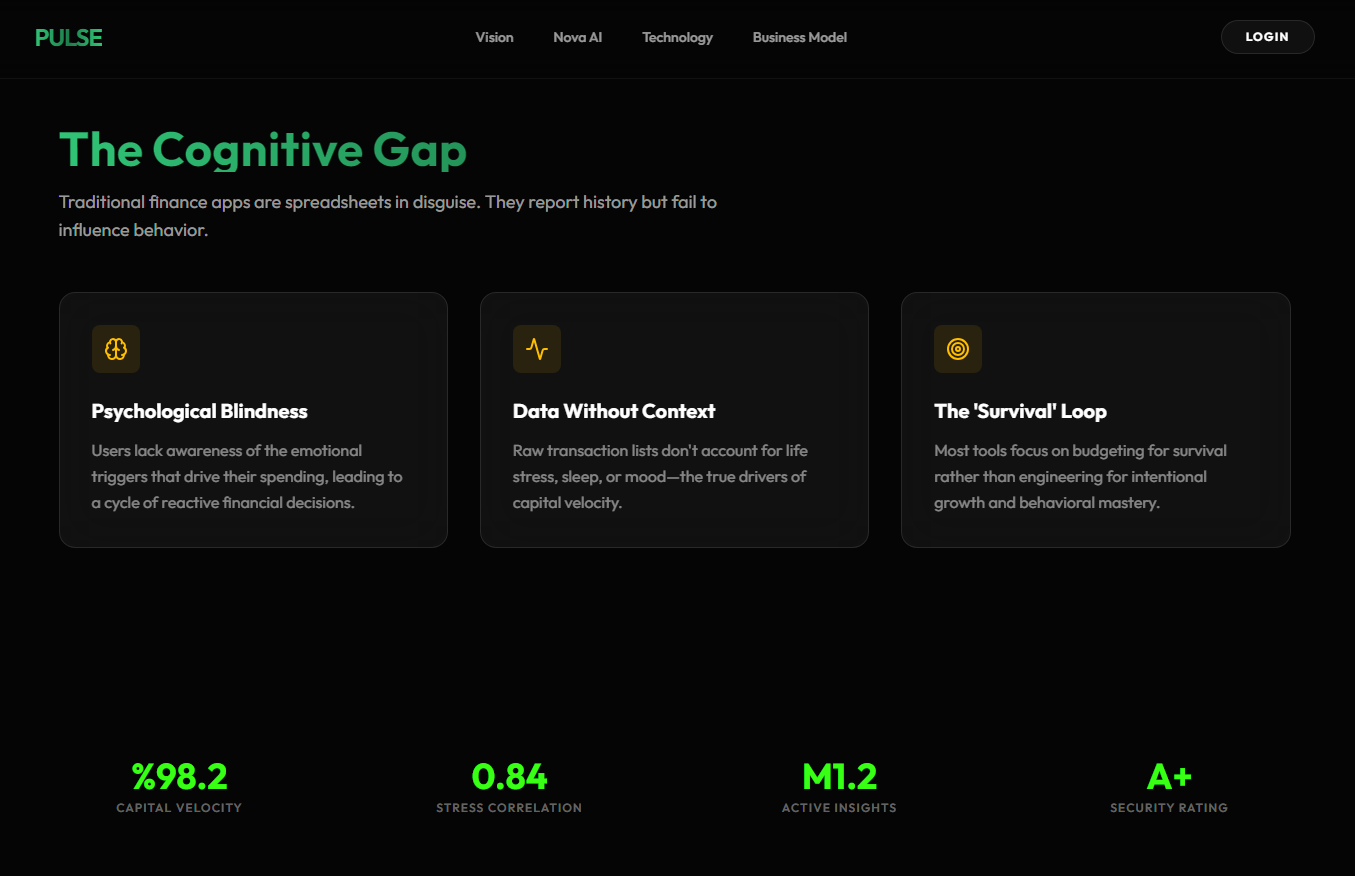This screenshot has height=876, width=1355.
Task: Click The Cognitive Gap page title
Action: 263,150
